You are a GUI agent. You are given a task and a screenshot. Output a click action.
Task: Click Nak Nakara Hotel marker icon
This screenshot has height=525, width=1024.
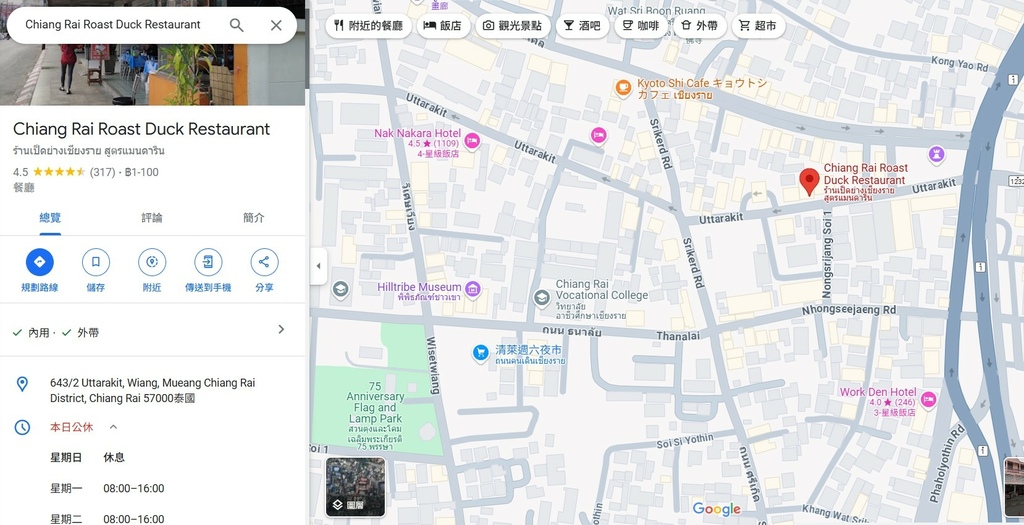472,141
